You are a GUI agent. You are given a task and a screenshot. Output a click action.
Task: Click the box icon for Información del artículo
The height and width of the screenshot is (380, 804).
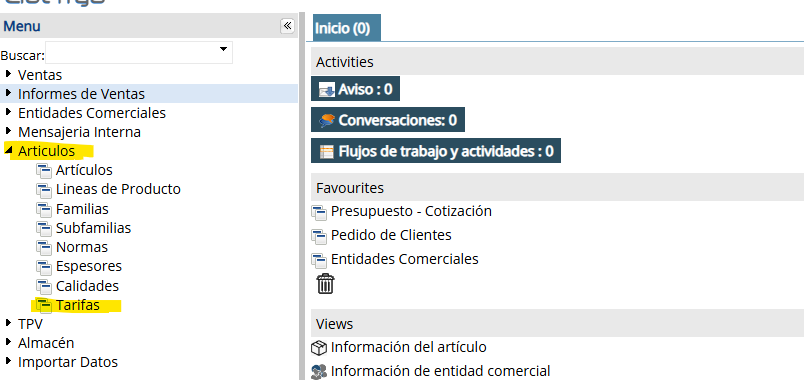(x=319, y=348)
